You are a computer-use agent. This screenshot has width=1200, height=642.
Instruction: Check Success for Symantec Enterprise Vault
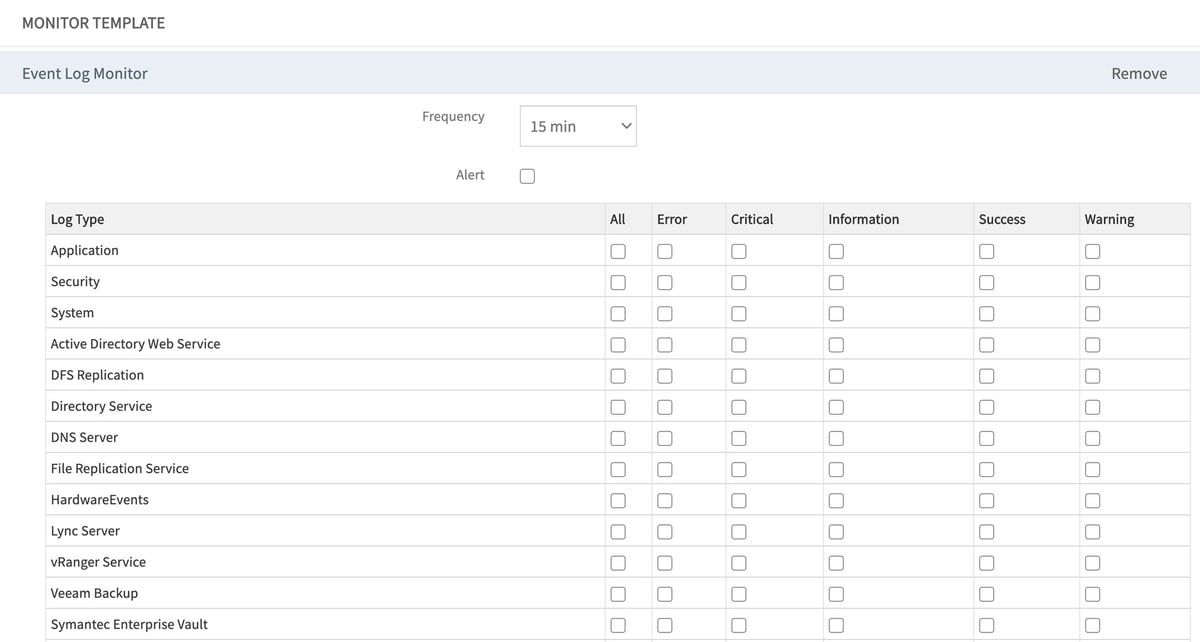pos(987,625)
